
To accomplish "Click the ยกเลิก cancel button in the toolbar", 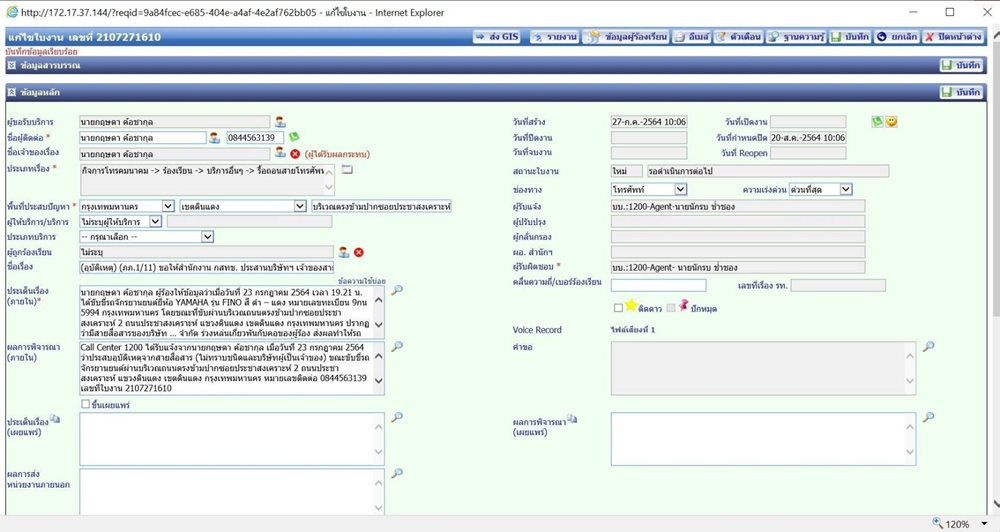I will [x=897, y=37].
